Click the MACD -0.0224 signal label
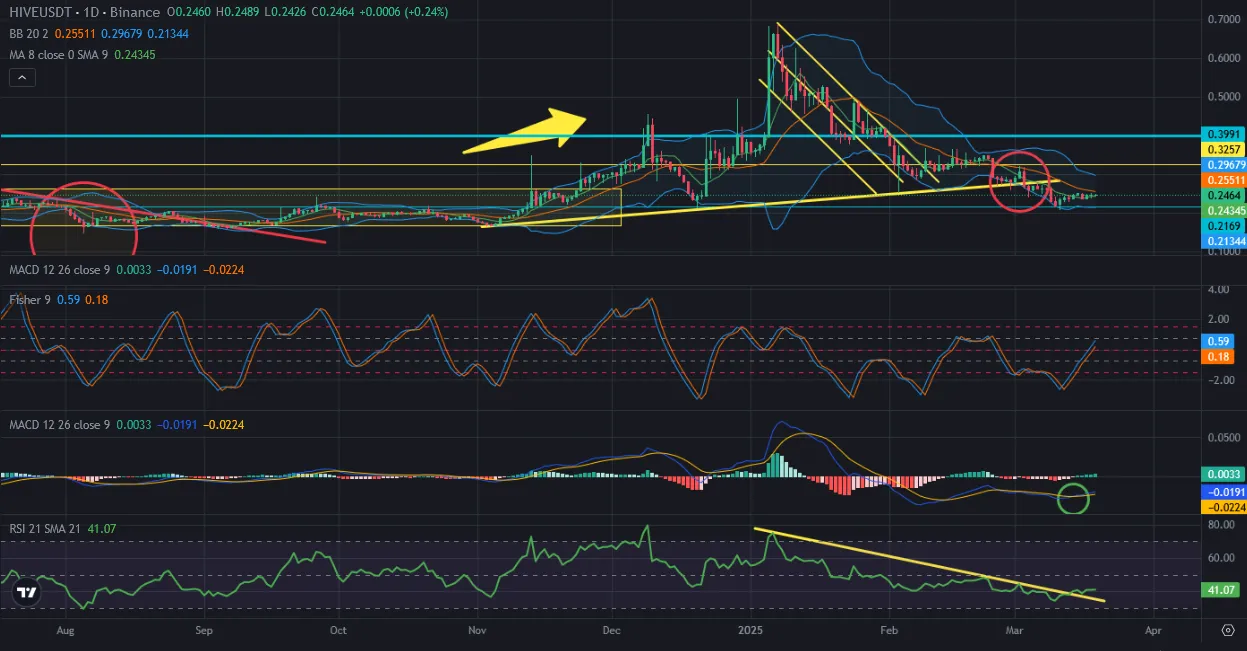This screenshot has height=651, width=1247. tap(1222, 507)
